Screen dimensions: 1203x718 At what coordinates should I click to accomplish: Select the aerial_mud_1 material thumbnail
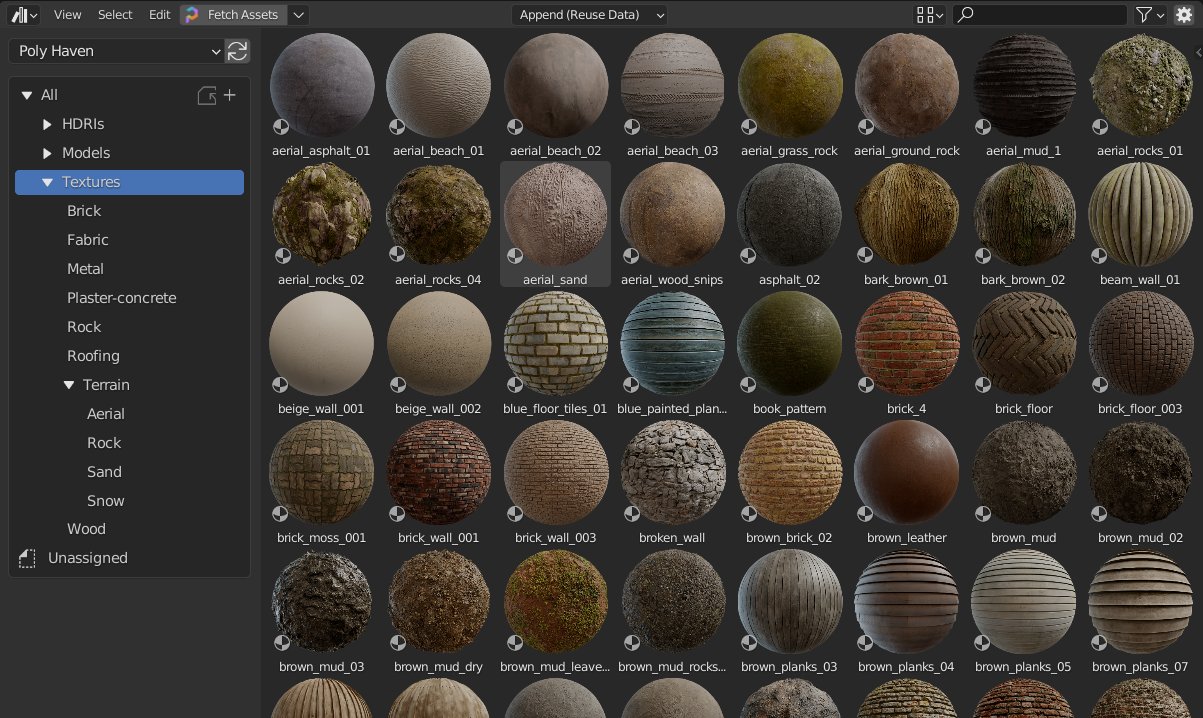[1024, 84]
